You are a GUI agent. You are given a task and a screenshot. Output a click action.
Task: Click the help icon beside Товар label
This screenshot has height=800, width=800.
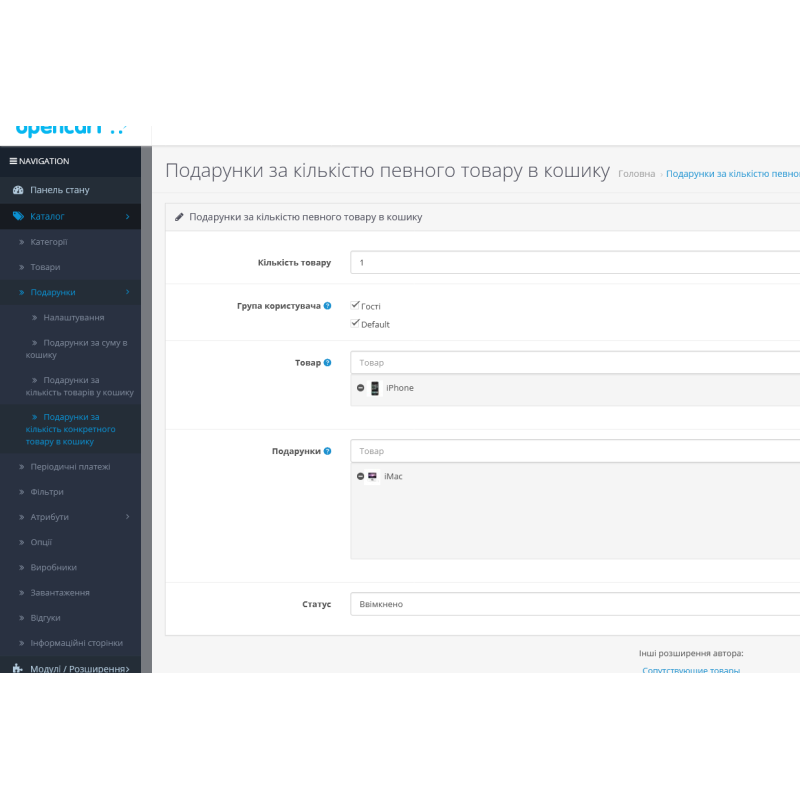tap(327, 362)
